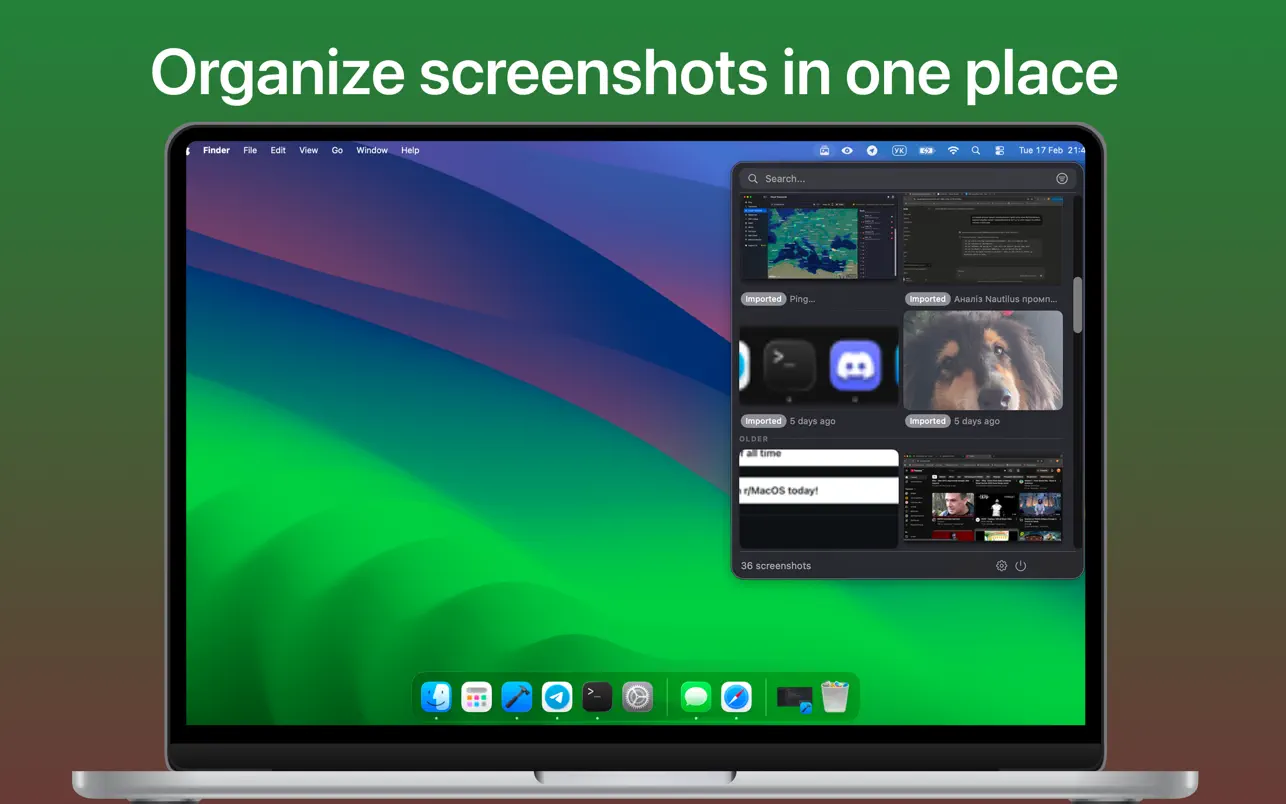Open Xcode from the Dock
Image resolution: width=1286 pixels, height=804 pixels.
tap(517, 696)
